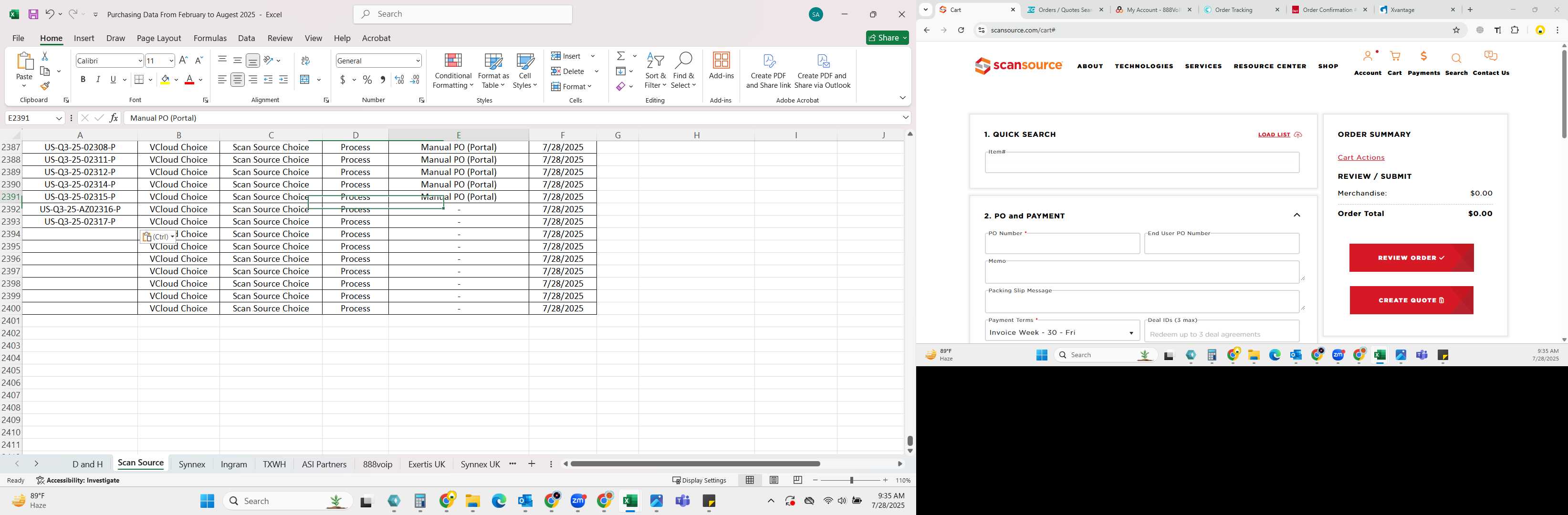The height and width of the screenshot is (515, 1568).
Task: Toggle Align Right
Action: (252, 80)
